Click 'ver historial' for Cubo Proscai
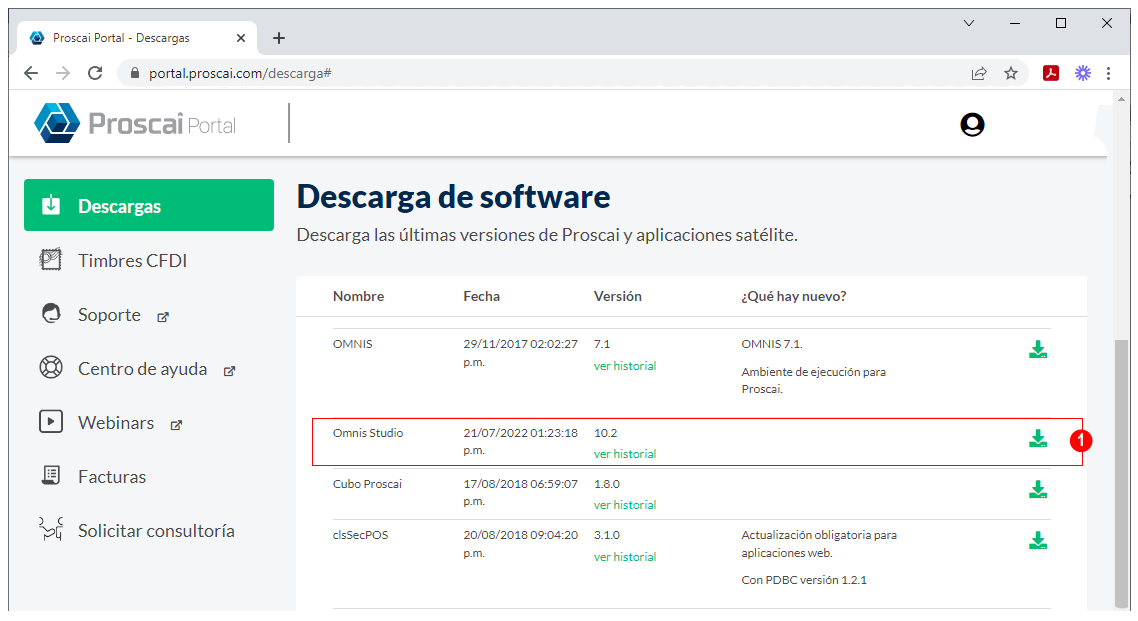This screenshot has width=1138, height=621. (x=625, y=504)
